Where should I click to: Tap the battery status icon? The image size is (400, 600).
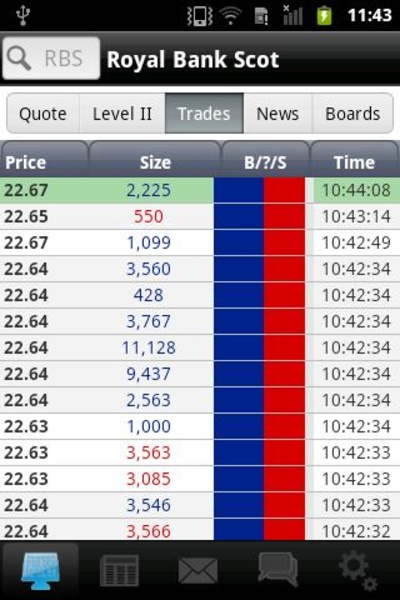pos(324,16)
